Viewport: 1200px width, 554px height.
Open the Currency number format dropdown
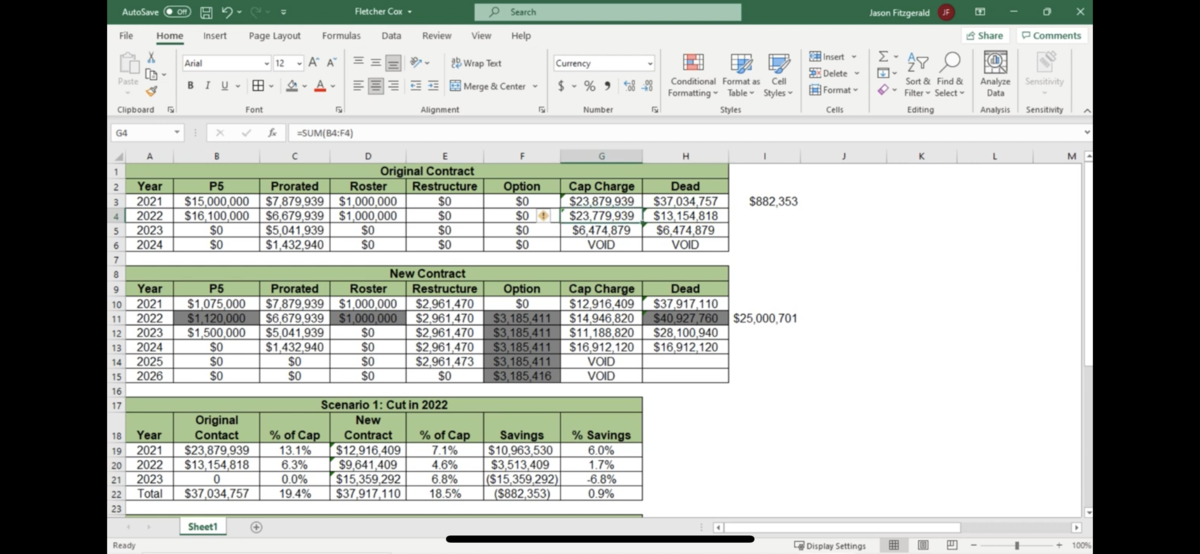click(x=649, y=63)
